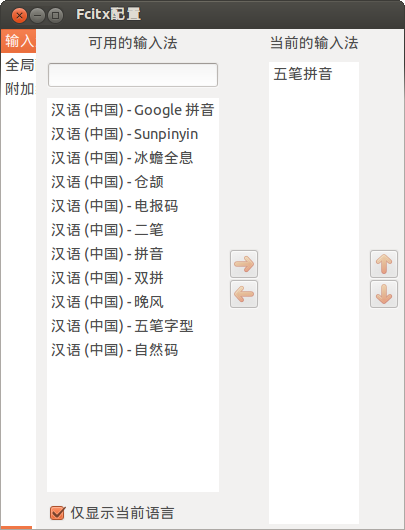The height and width of the screenshot is (530, 405).
Task: Choose 汉语 (中国) - 冰蟾全息 in list
Action: pyautogui.click(x=133, y=158)
